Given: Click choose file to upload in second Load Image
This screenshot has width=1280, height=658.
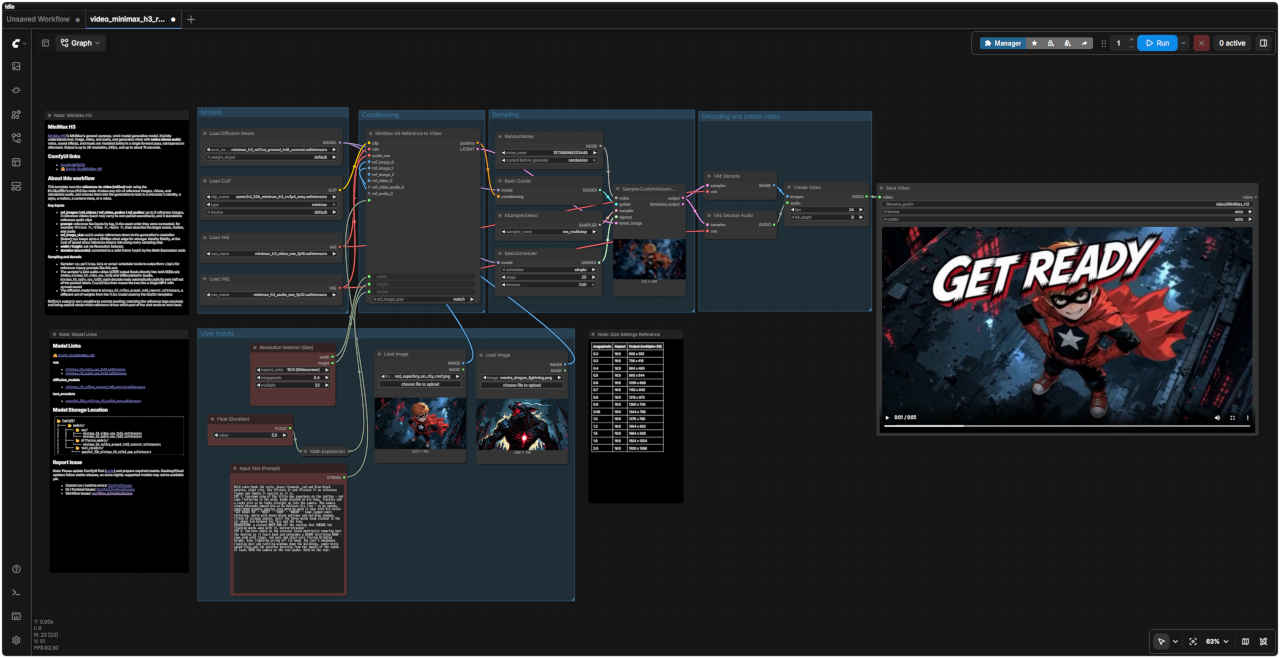Looking at the screenshot, I should pyautogui.click(x=523, y=384).
